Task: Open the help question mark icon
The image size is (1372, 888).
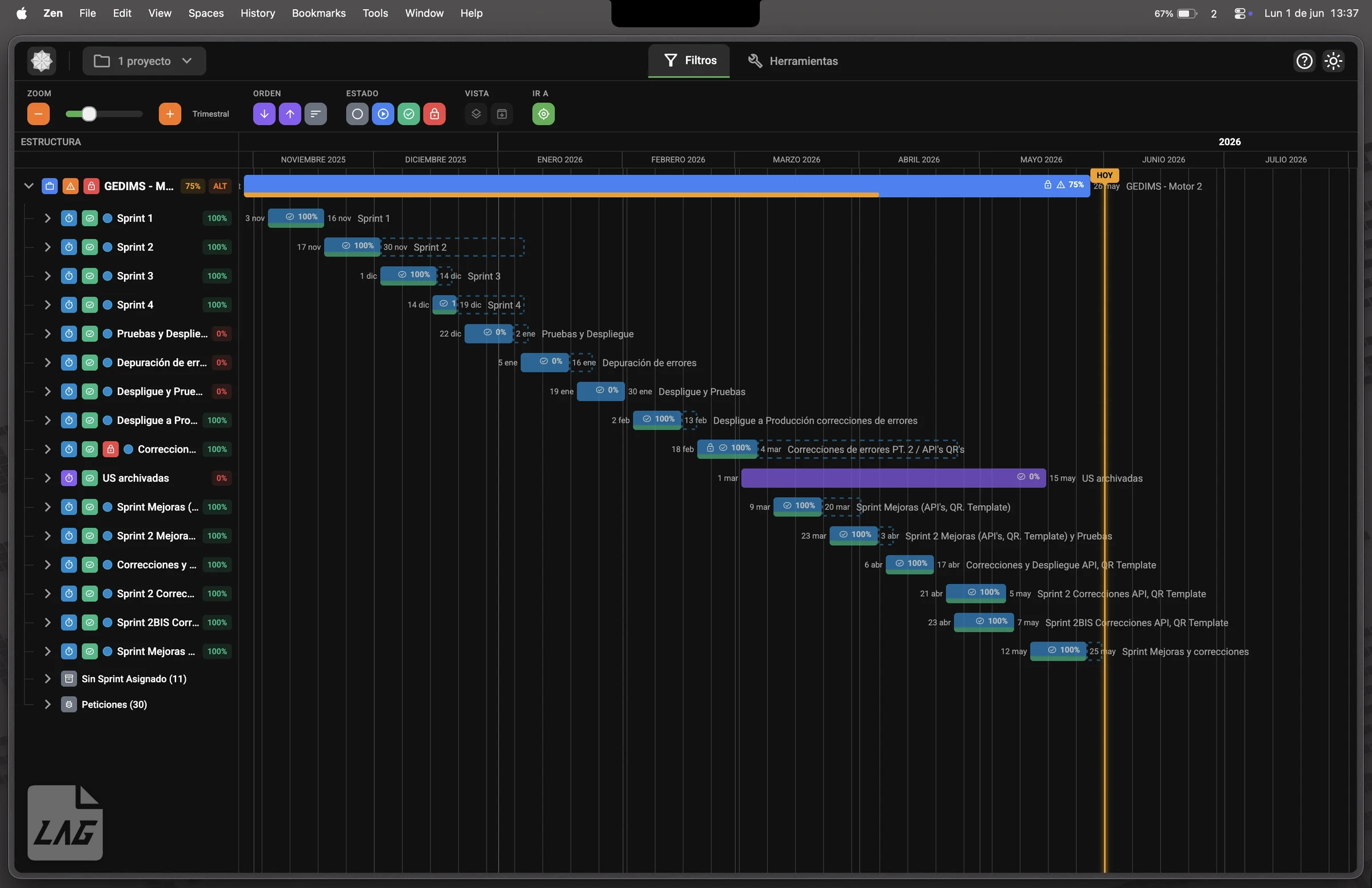Action: point(1304,61)
